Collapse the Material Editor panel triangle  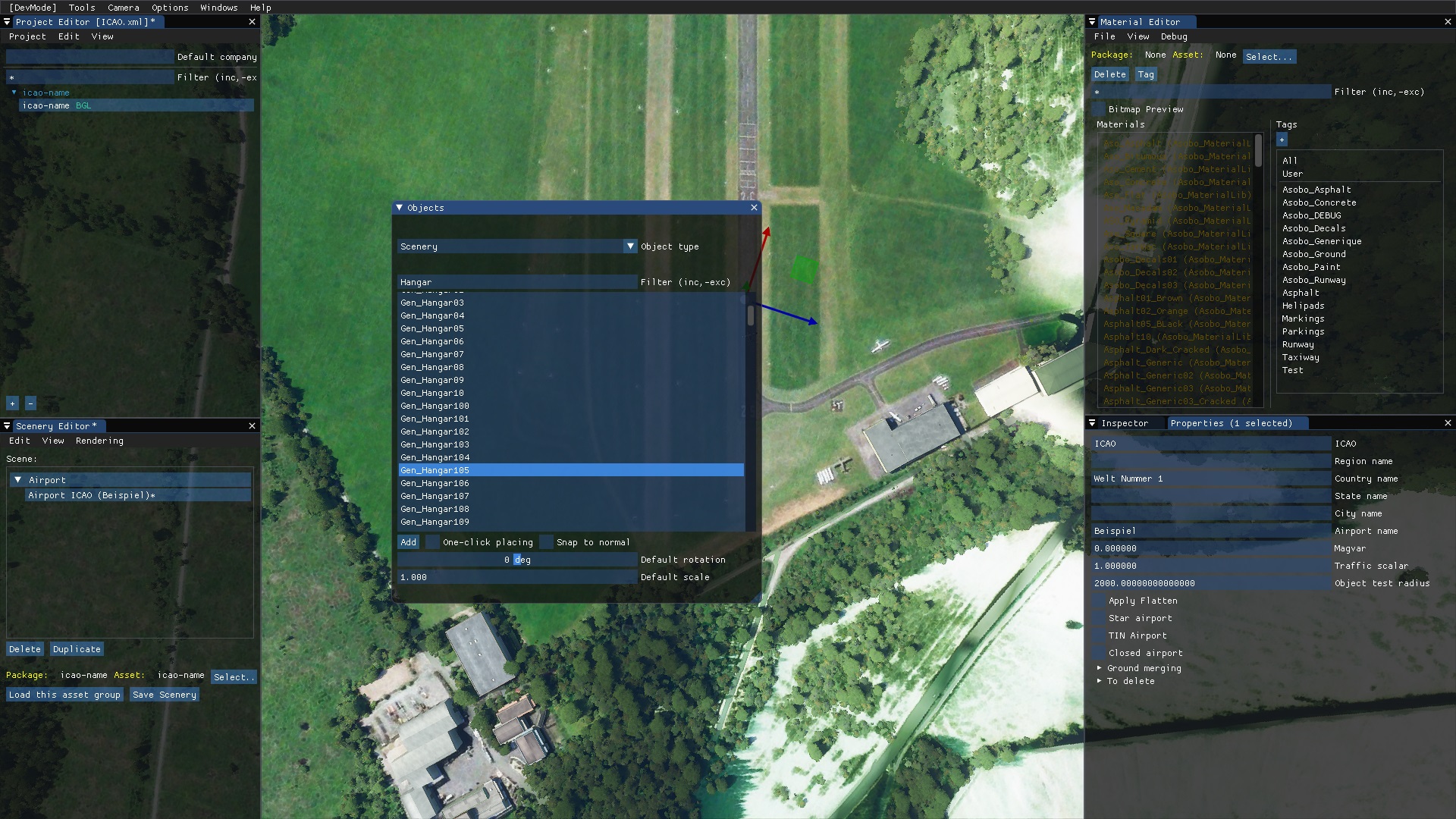tap(1092, 22)
